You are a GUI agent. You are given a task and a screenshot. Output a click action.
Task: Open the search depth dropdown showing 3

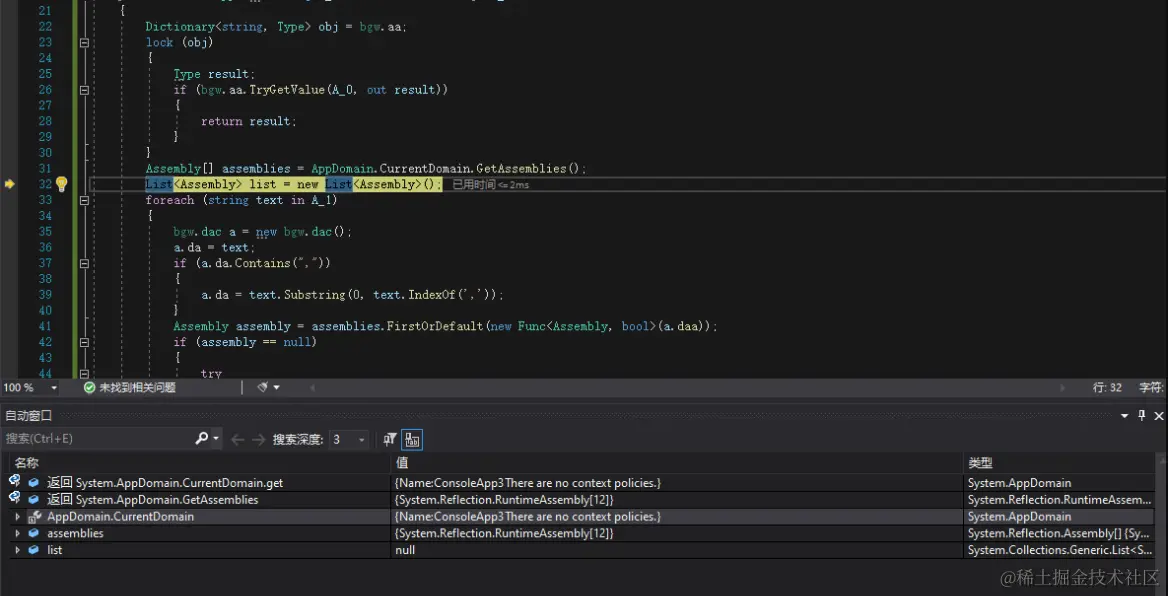[349, 440]
